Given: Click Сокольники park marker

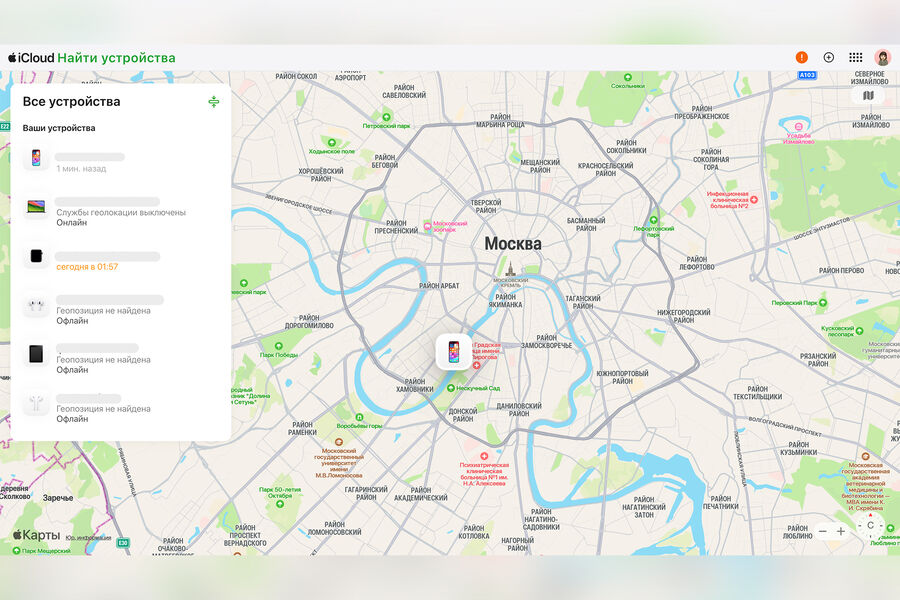Looking at the screenshot, I should (x=627, y=78).
